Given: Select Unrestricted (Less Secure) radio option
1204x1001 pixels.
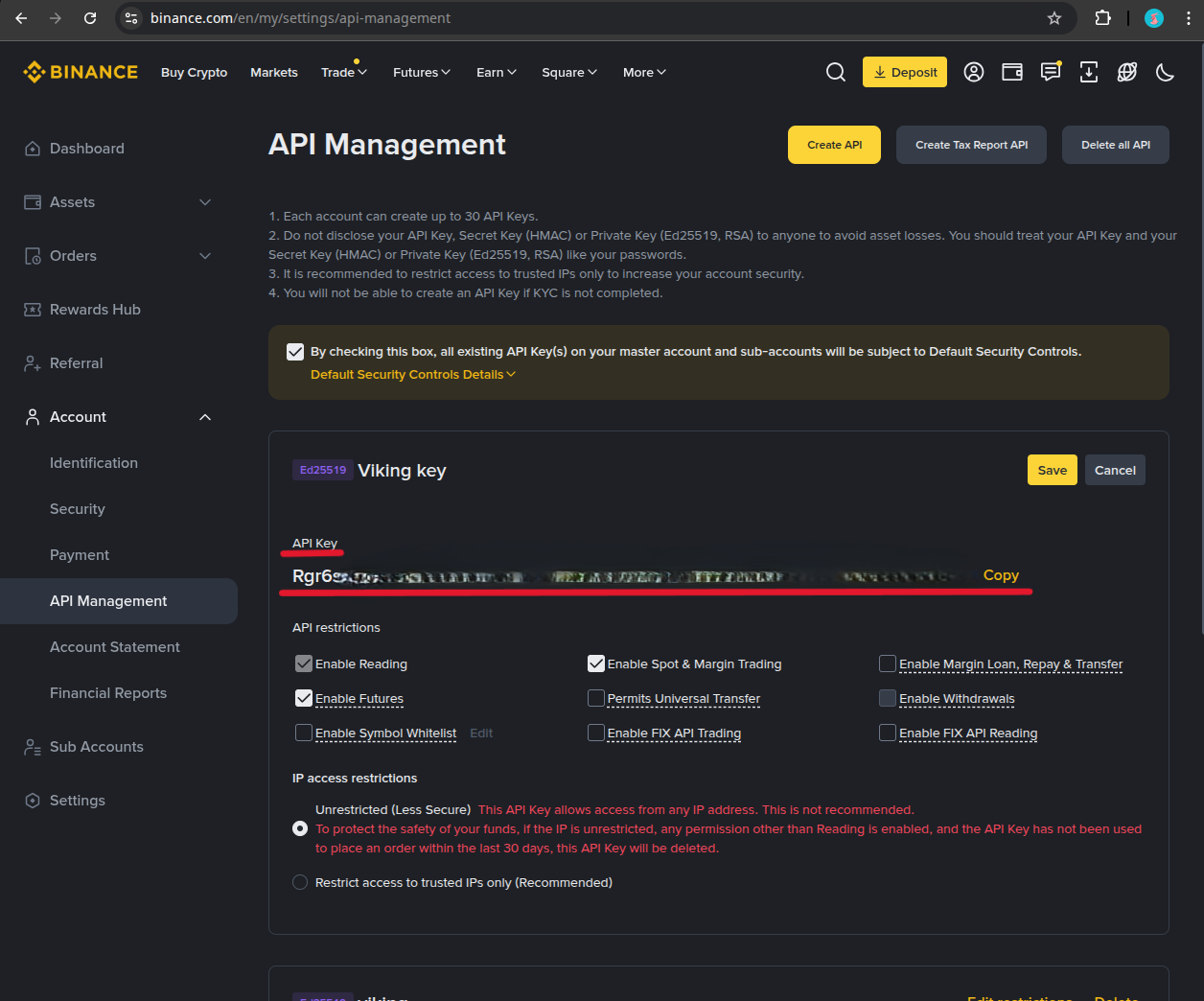Looking at the screenshot, I should (300, 828).
